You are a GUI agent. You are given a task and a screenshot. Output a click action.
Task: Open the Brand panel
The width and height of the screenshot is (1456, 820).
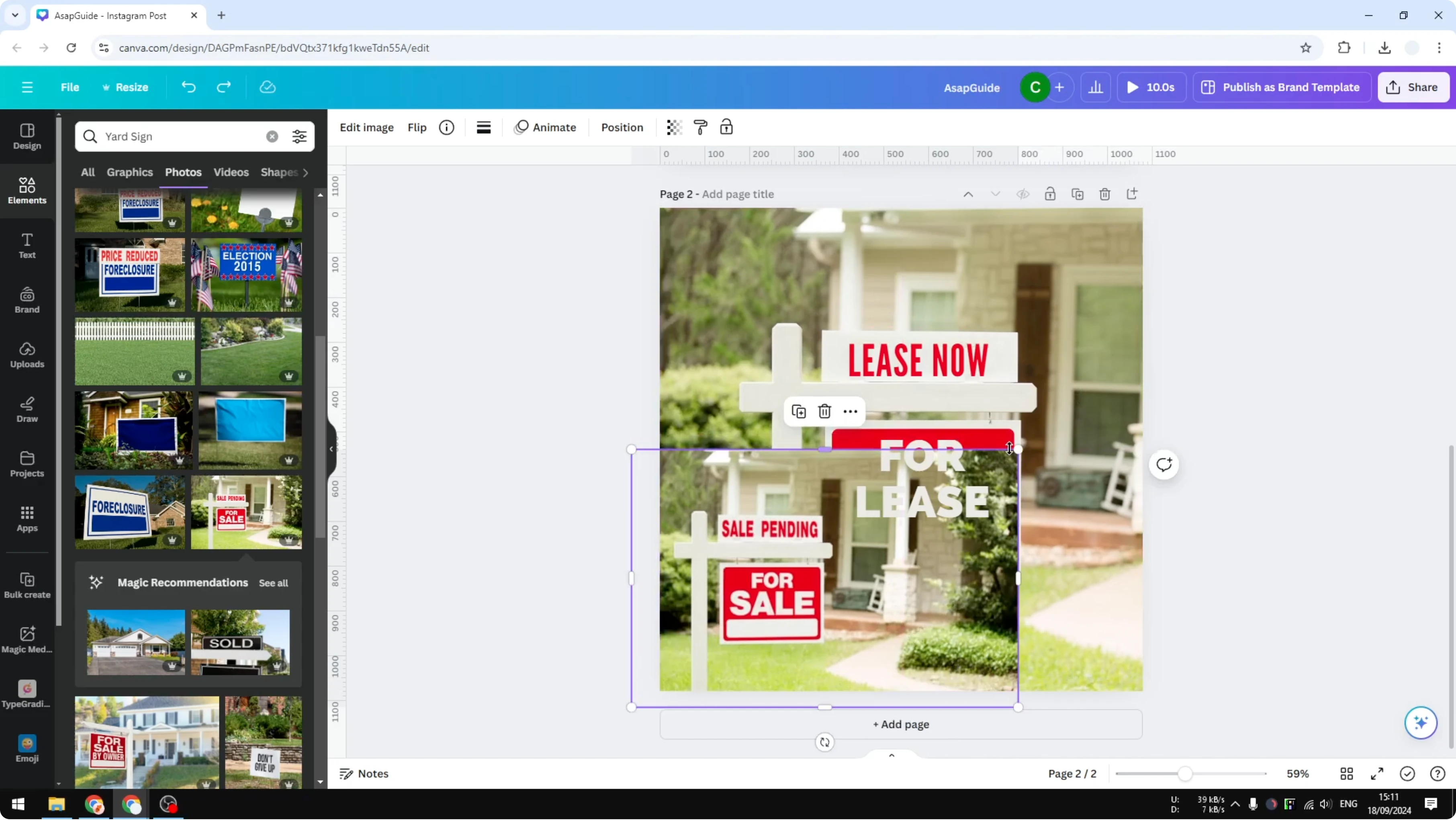click(27, 300)
